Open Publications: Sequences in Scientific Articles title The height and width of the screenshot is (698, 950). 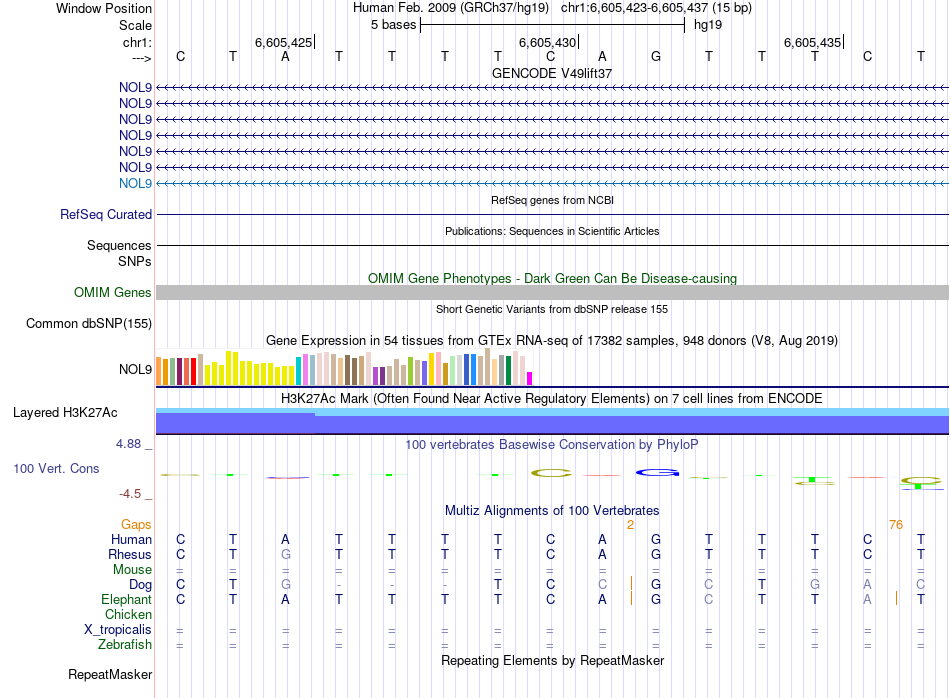pos(552,231)
